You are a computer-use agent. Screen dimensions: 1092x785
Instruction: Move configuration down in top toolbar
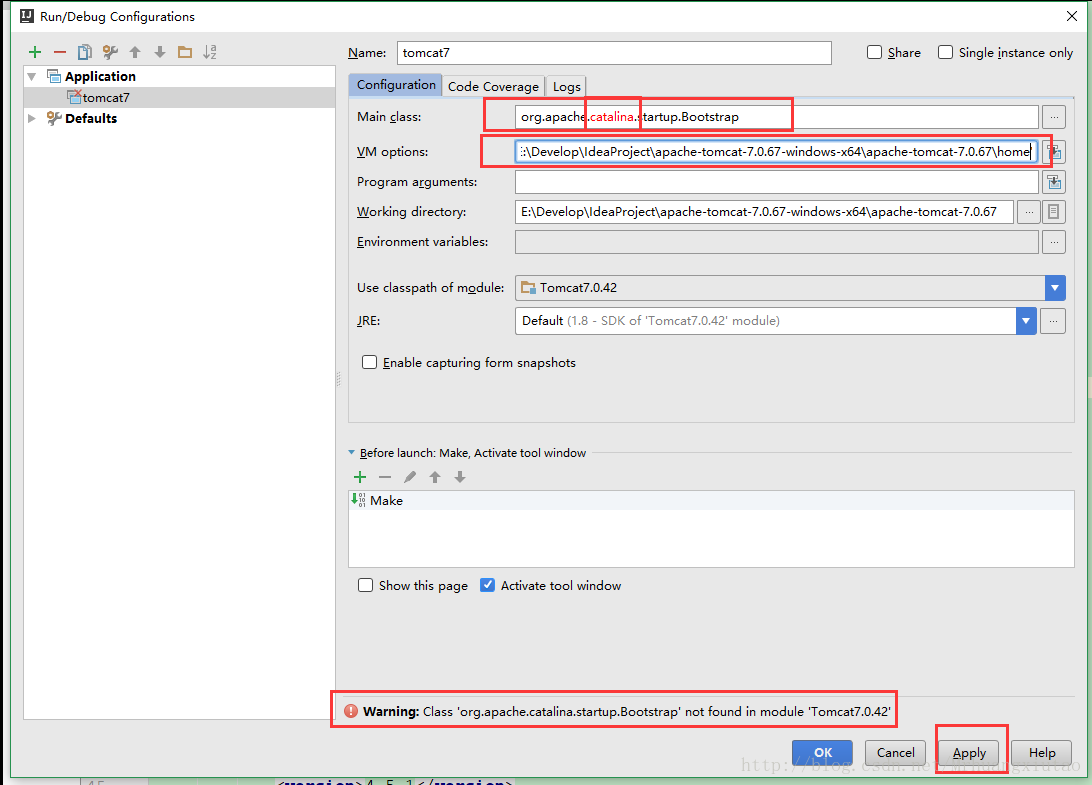point(160,52)
